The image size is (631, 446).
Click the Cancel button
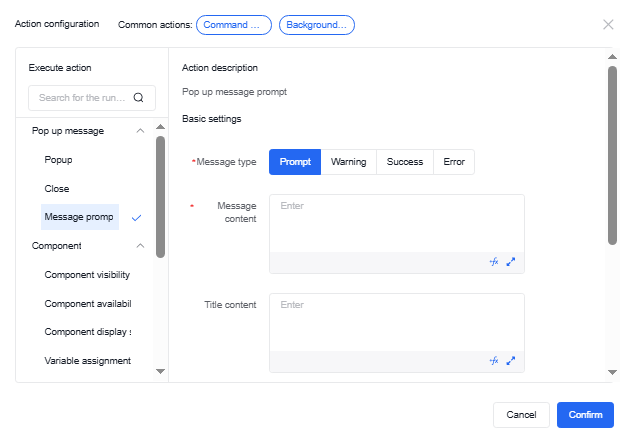click(521, 415)
